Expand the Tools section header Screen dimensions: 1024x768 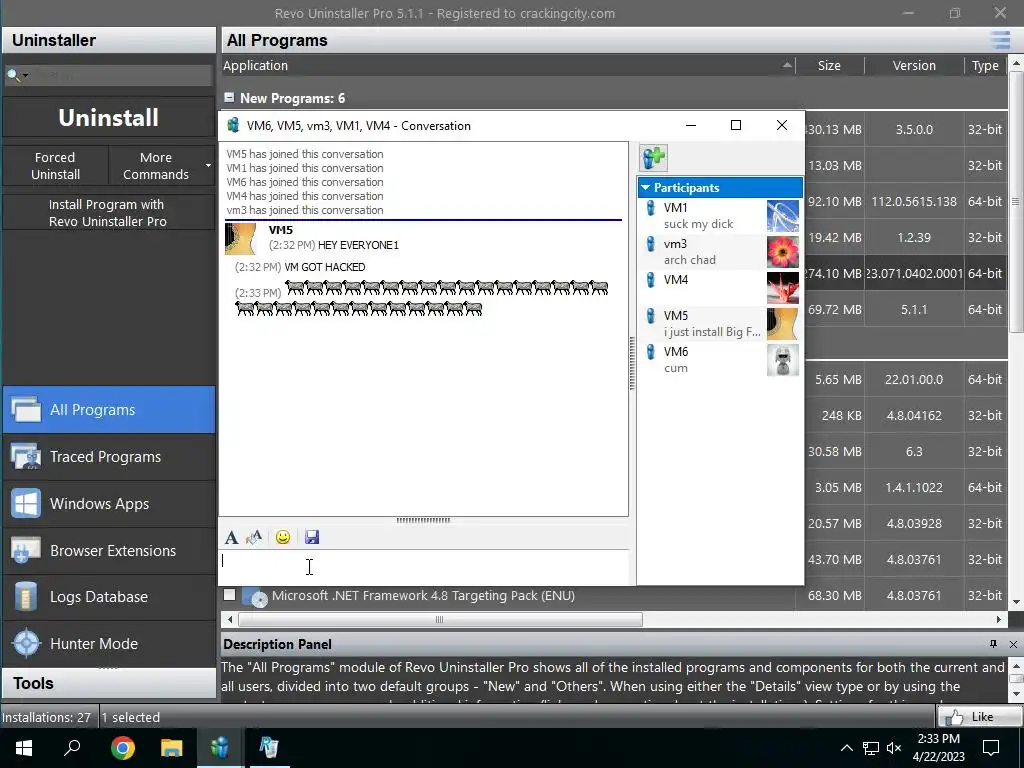pos(108,683)
